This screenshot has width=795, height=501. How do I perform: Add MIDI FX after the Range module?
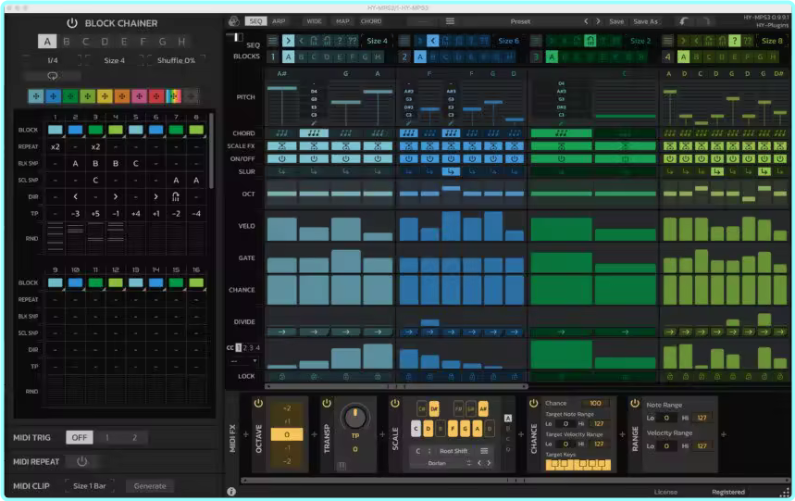point(724,434)
